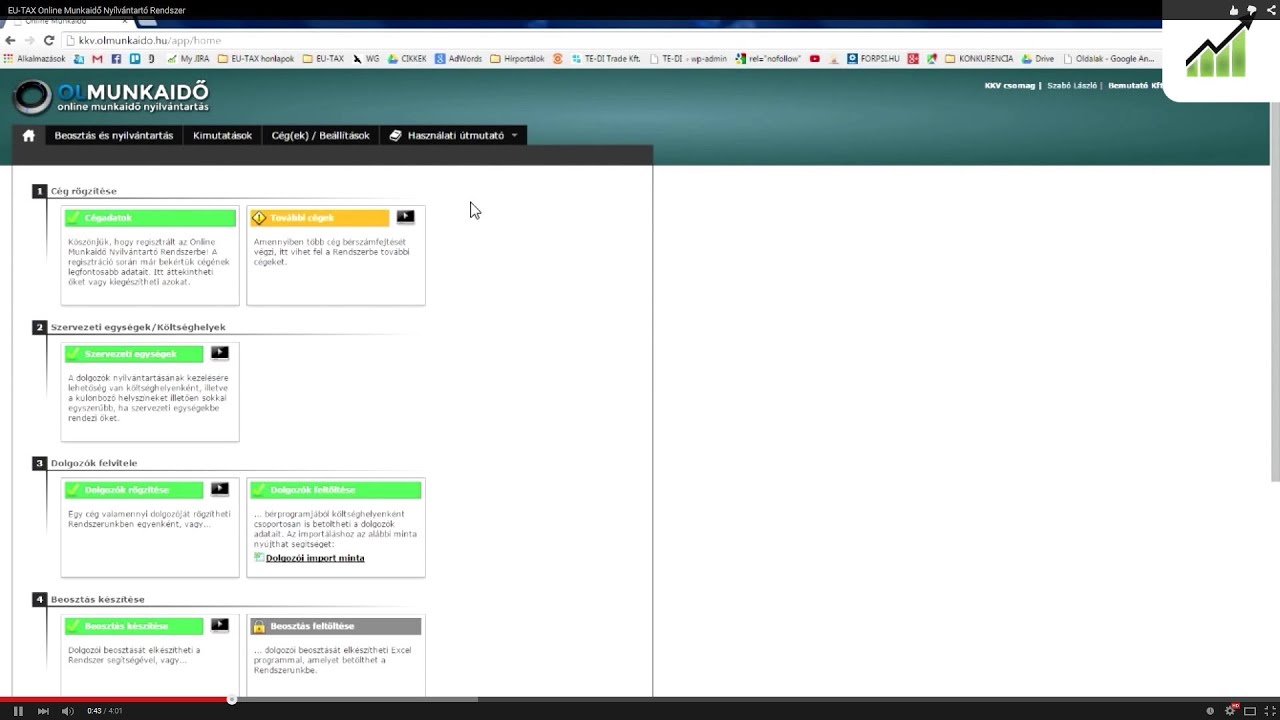Open the YouTube bookmark icon

pos(815,59)
